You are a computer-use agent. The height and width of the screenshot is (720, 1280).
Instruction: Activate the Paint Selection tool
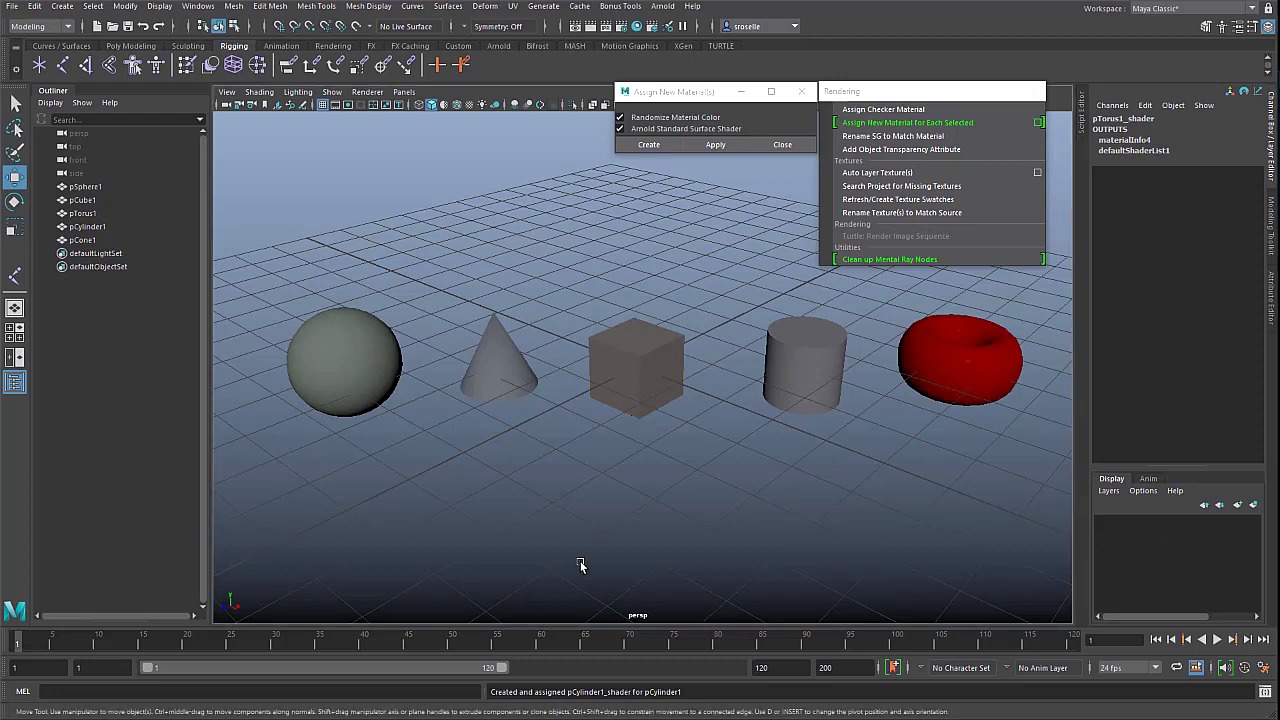pos(15,152)
